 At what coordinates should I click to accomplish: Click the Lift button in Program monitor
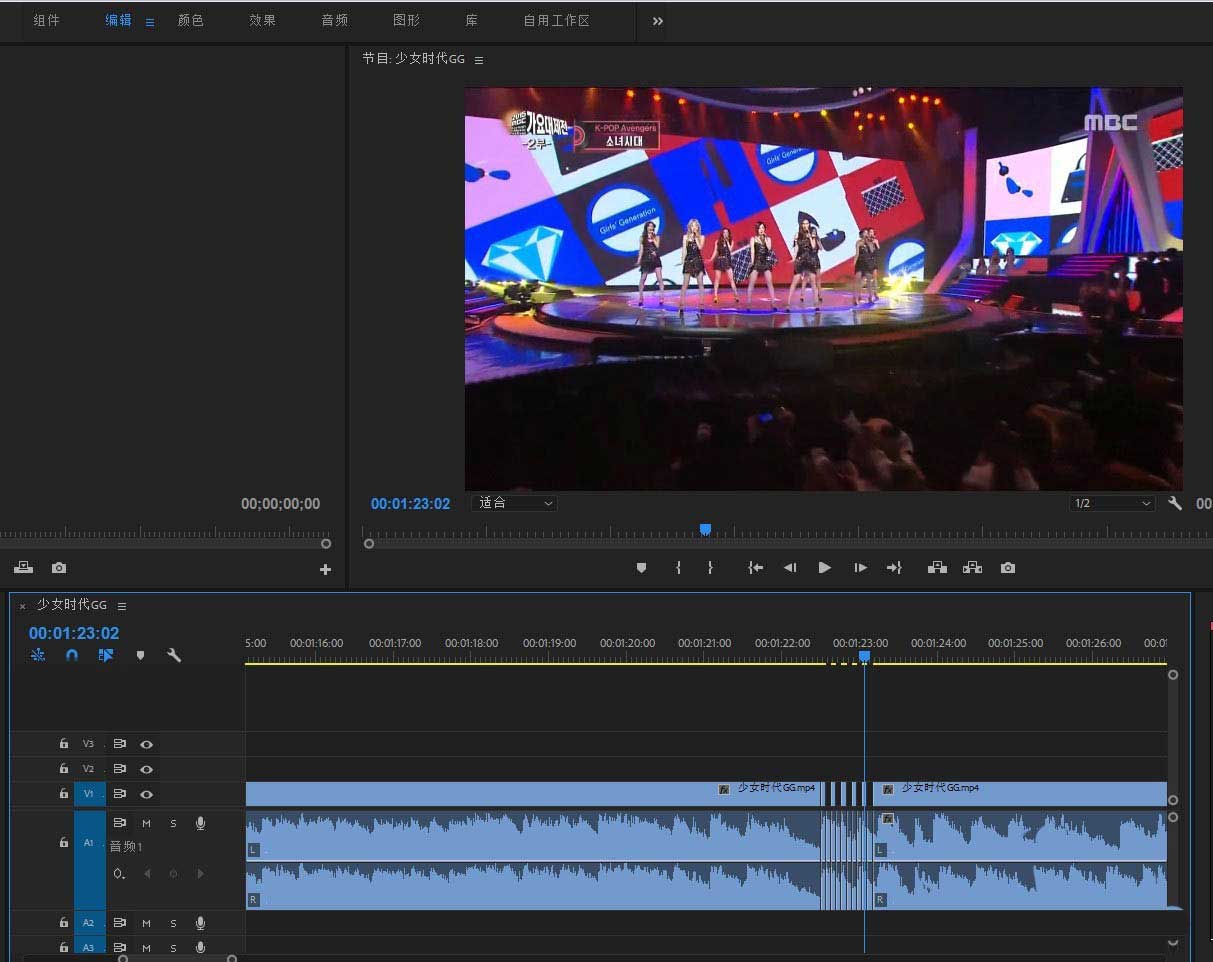937,568
